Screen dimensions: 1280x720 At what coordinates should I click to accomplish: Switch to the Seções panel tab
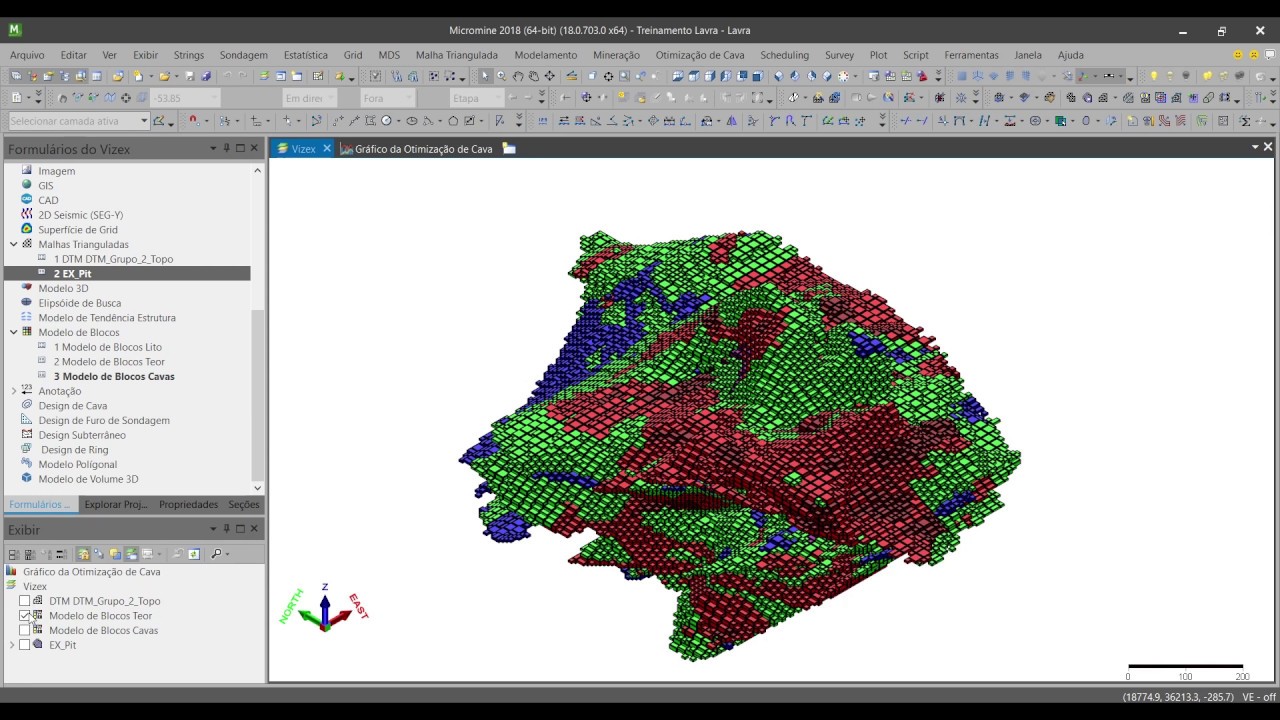(x=244, y=504)
